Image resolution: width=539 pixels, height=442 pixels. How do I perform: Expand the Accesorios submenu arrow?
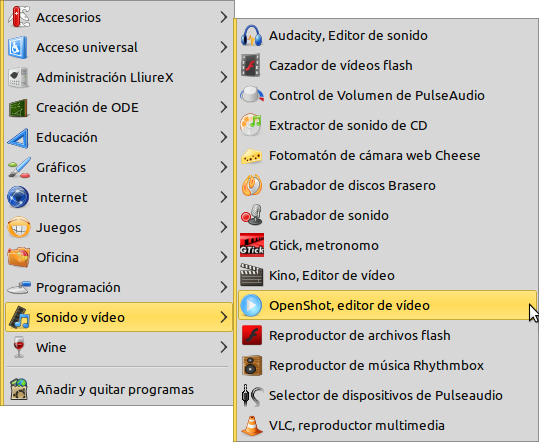(224, 17)
